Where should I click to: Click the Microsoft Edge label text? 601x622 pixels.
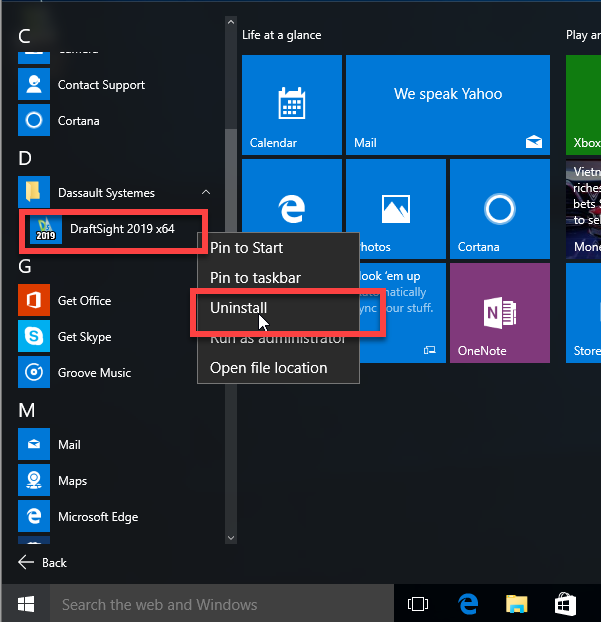point(98,517)
